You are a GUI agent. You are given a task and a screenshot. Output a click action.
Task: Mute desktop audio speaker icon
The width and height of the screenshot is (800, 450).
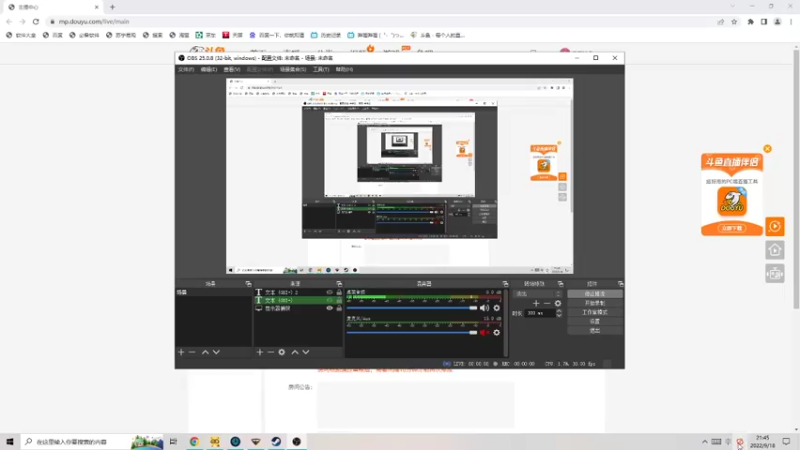(484, 308)
